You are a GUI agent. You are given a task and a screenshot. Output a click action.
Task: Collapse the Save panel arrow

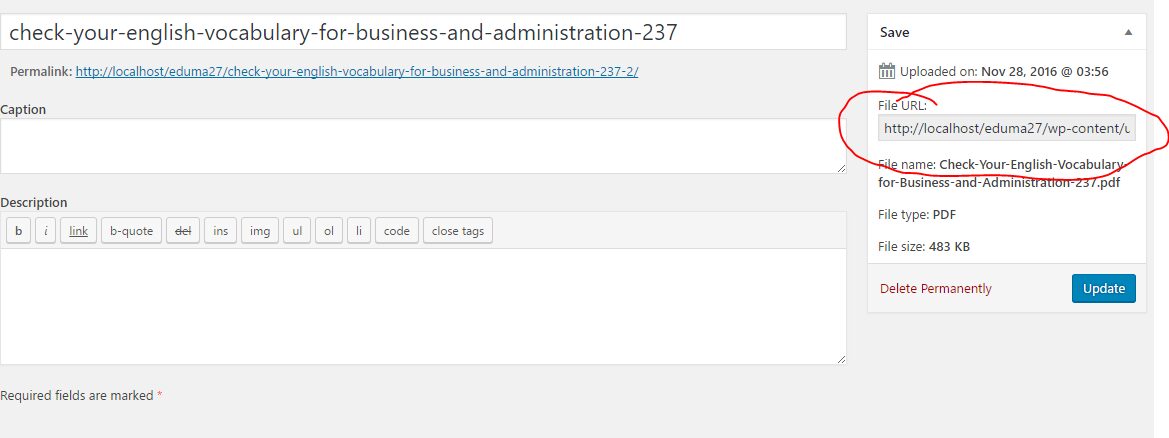click(x=1128, y=32)
